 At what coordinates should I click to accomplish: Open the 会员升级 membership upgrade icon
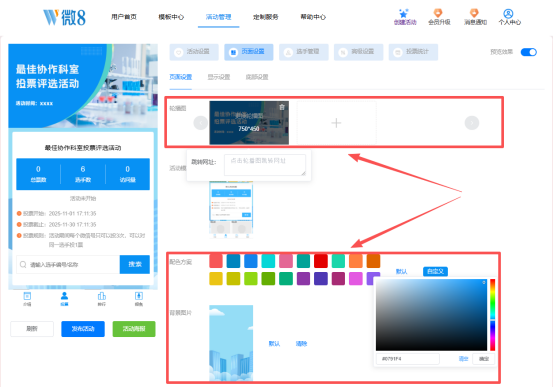click(x=438, y=13)
